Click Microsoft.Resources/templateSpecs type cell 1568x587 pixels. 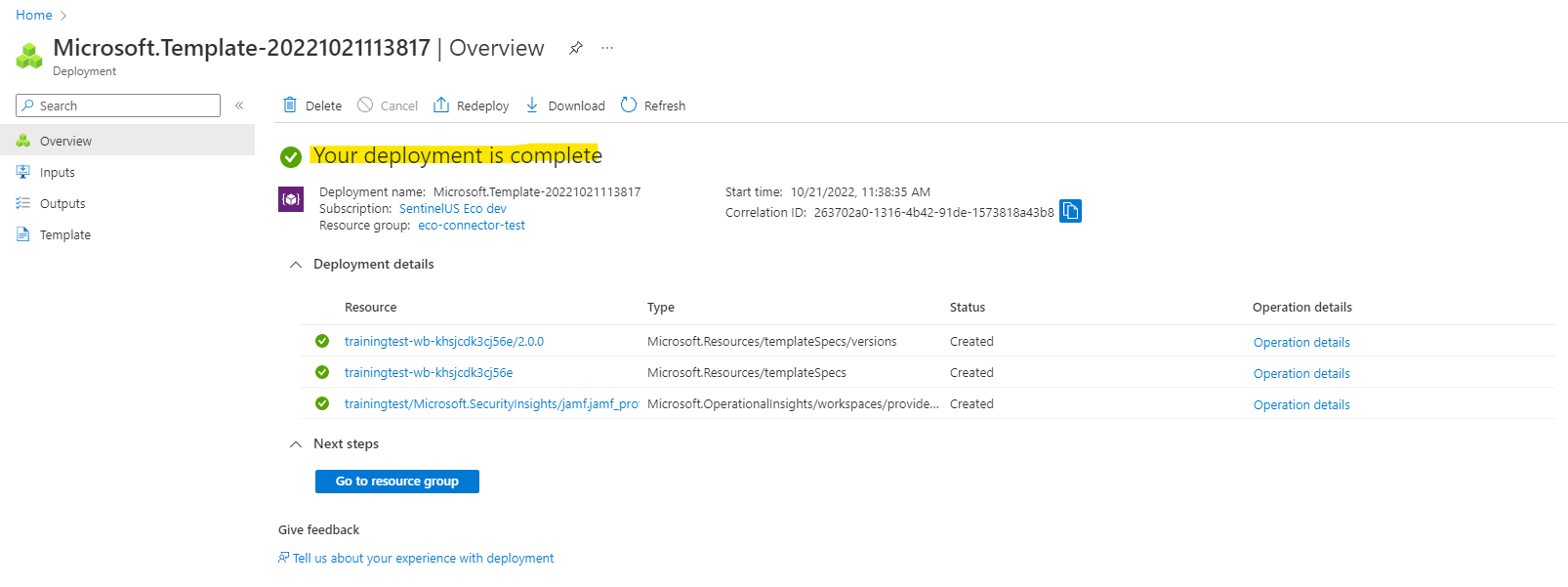(747, 372)
